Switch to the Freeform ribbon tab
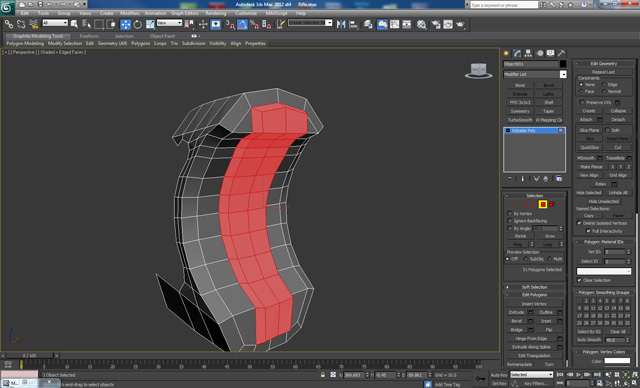The height and width of the screenshot is (388, 640). click(x=89, y=36)
